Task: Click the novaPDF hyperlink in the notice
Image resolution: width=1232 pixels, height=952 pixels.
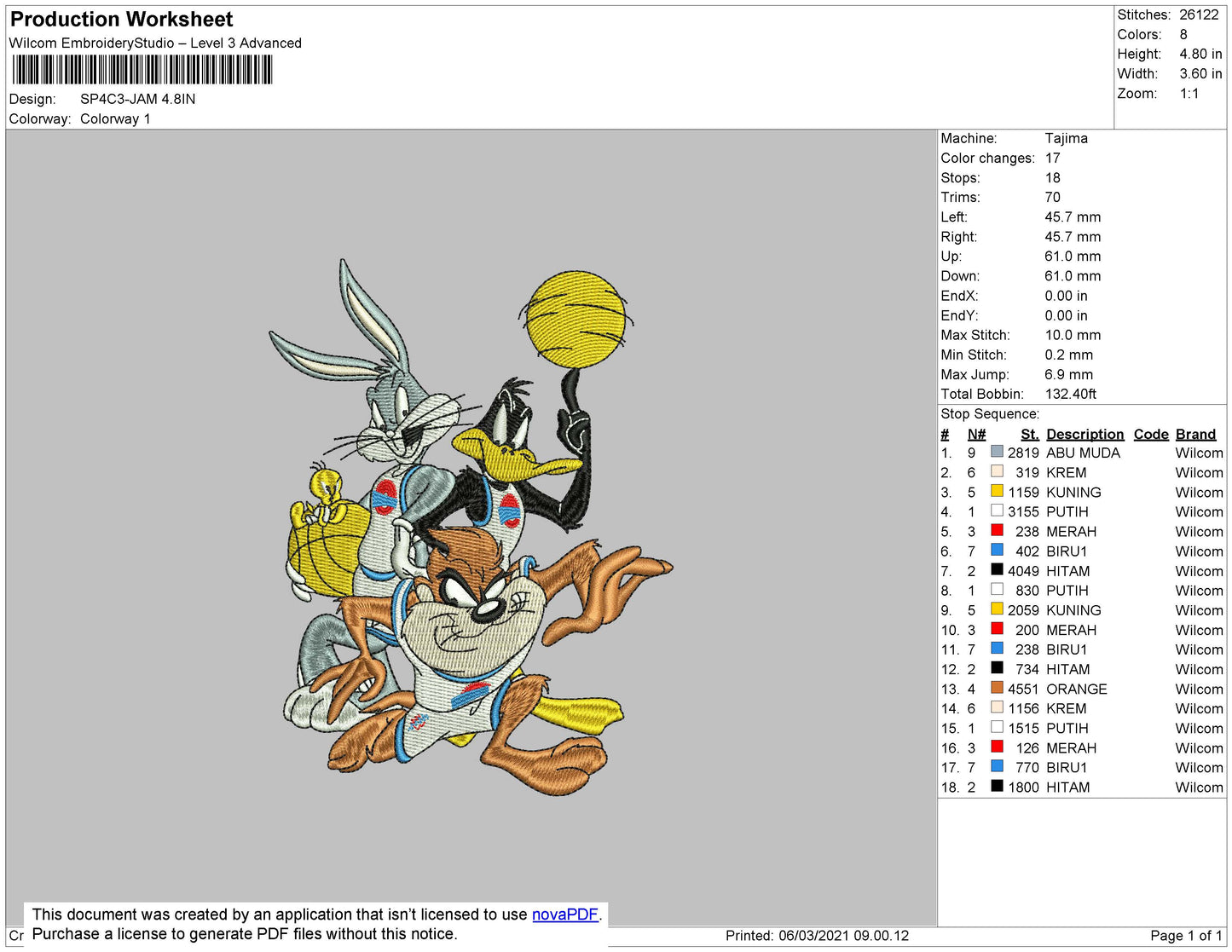Action: coord(565,914)
